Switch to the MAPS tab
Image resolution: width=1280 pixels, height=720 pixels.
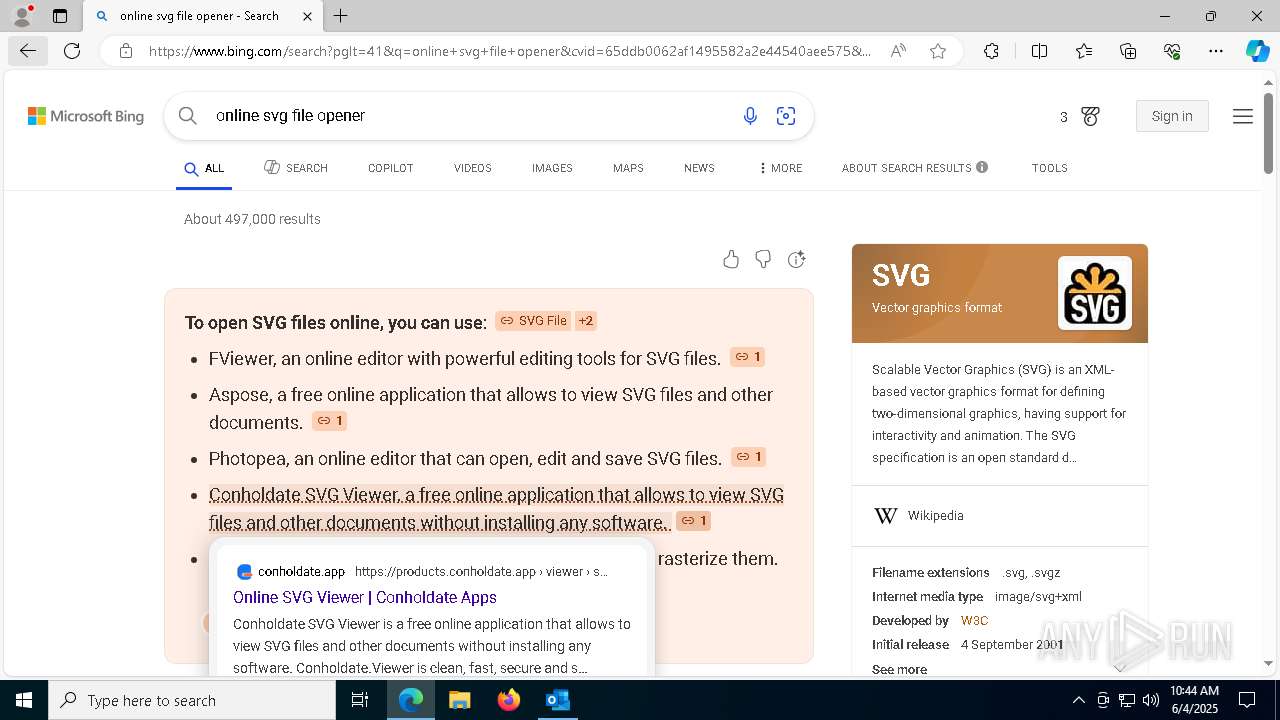(628, 168)
